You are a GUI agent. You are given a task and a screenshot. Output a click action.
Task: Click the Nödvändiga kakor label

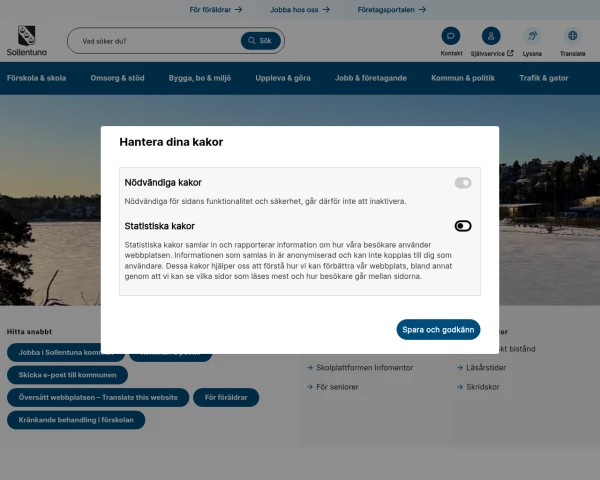click(x=163, y=183)
